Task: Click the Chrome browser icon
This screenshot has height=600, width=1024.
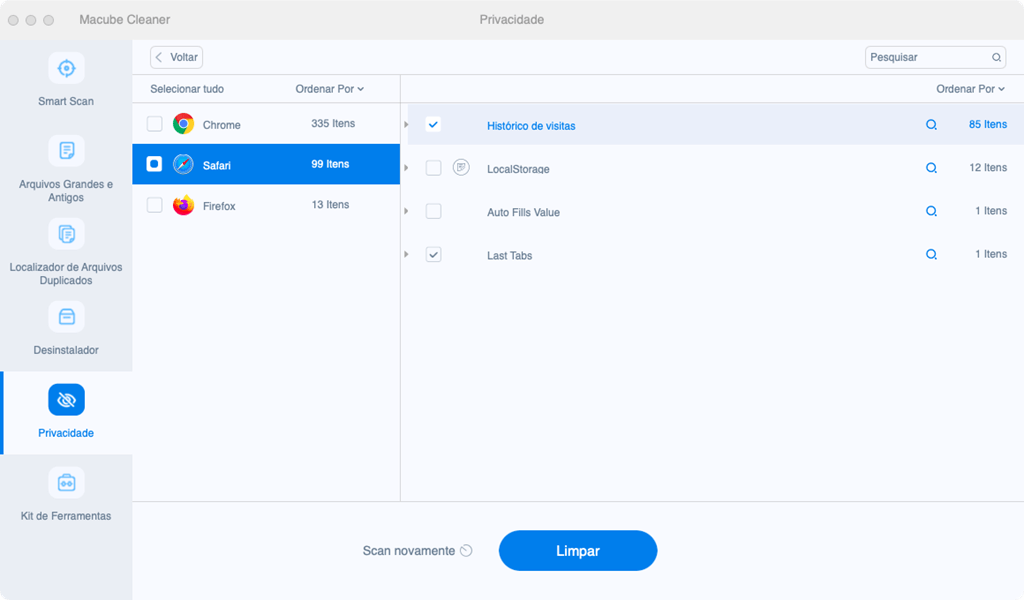Action: coord(184,123)
